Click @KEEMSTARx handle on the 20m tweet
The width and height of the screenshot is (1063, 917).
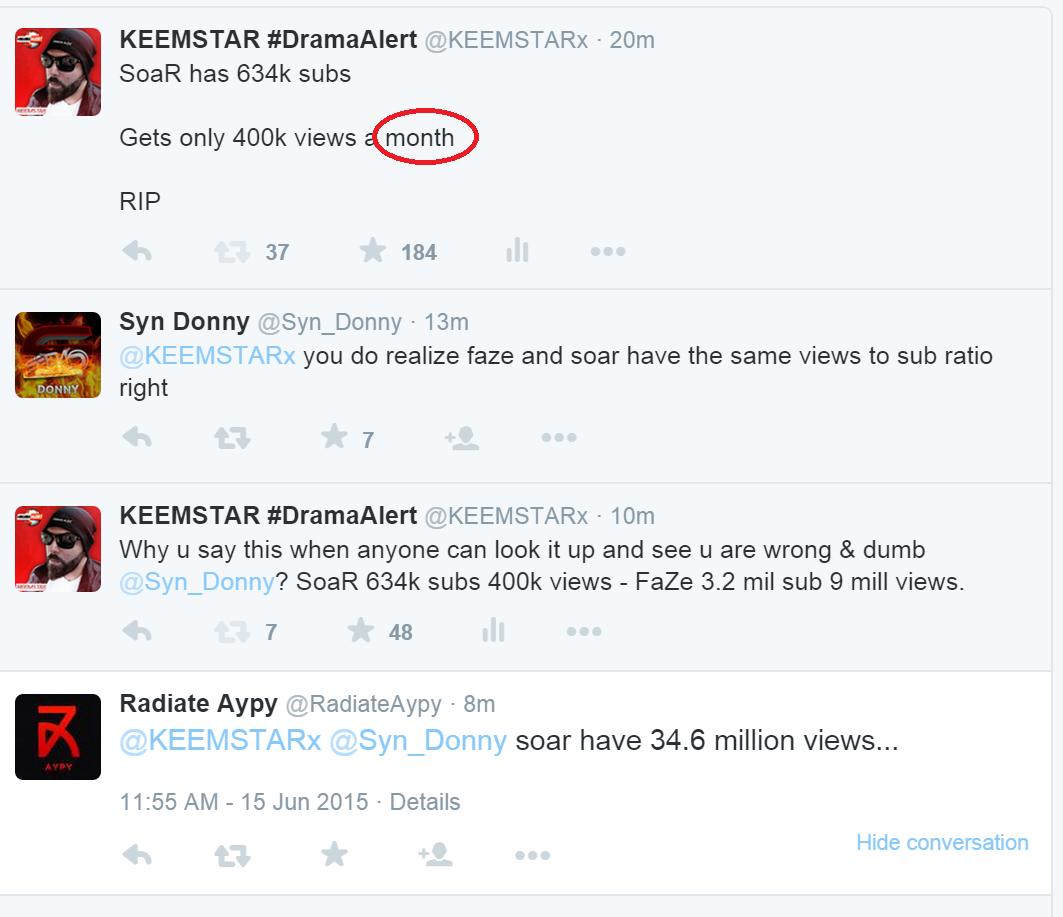(x=506, y=41)
